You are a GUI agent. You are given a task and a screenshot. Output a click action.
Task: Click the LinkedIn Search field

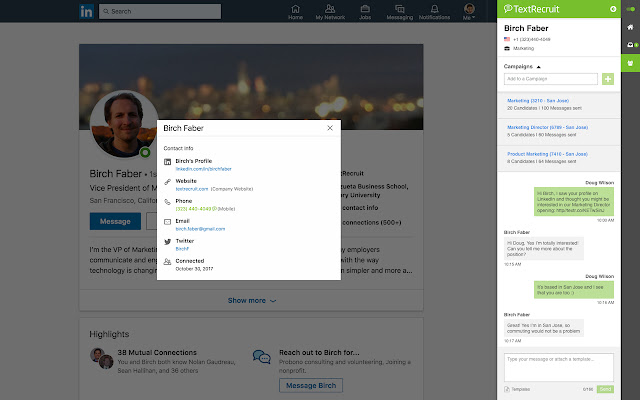pos(160,11)
